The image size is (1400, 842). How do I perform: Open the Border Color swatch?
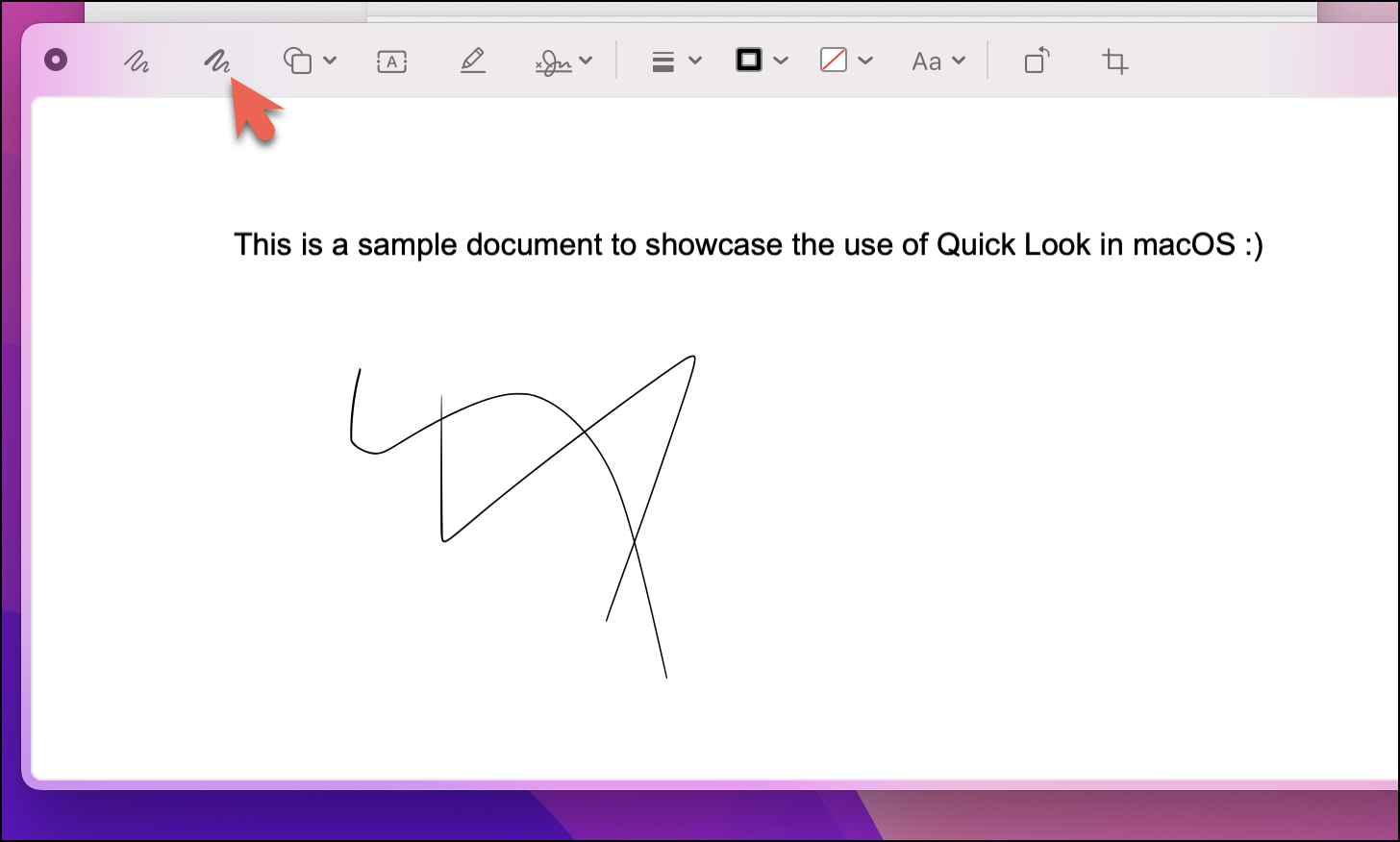coord(749,61)
